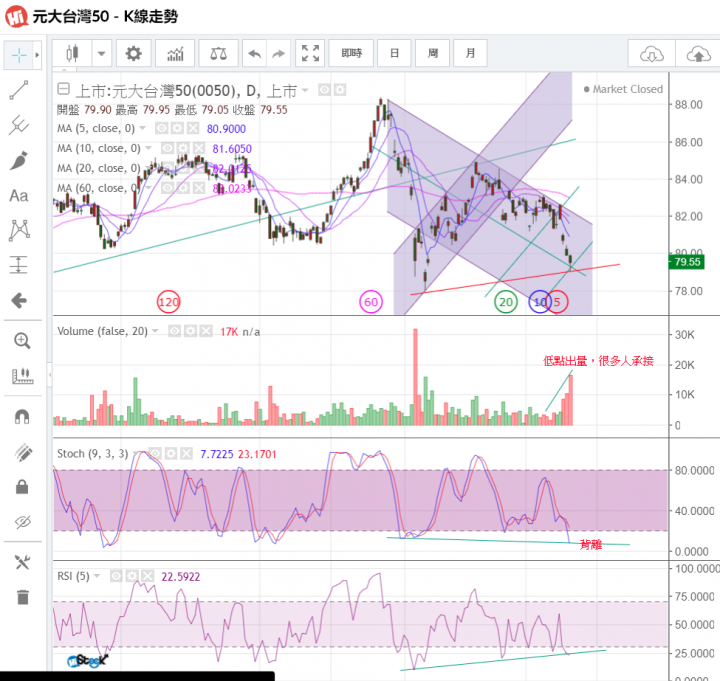
Task: Hide the MA (10, close, 0) line
Action: click(167, 148)
